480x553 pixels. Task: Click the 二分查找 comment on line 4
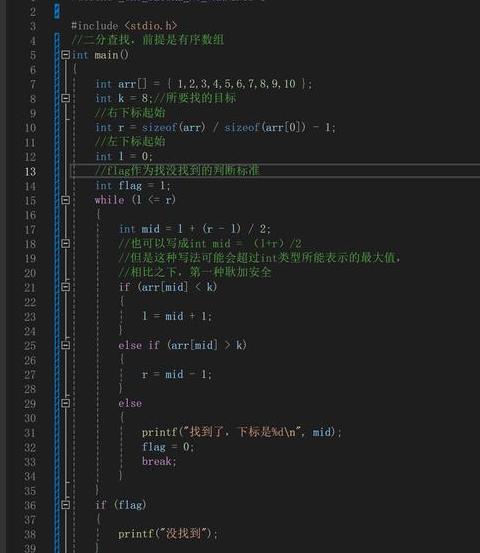147,40
